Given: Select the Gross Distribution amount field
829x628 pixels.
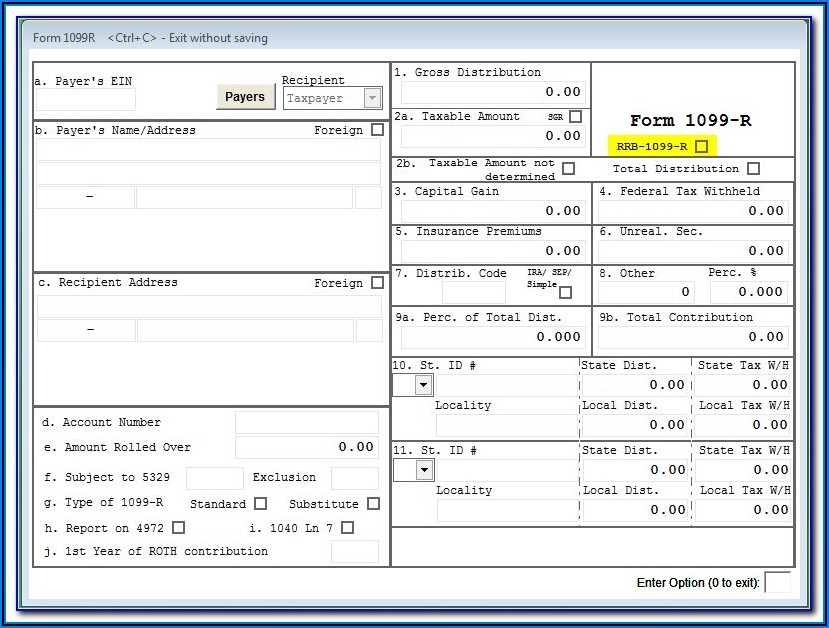Looking at the screenshot, I should [493, 92].
